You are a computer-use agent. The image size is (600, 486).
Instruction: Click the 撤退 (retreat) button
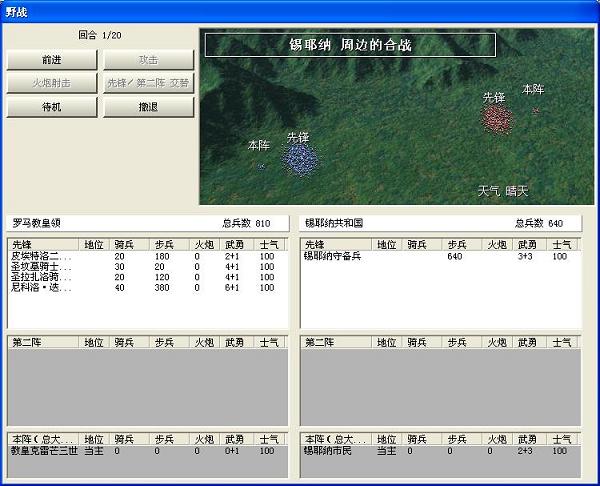[x=148, y=107]
